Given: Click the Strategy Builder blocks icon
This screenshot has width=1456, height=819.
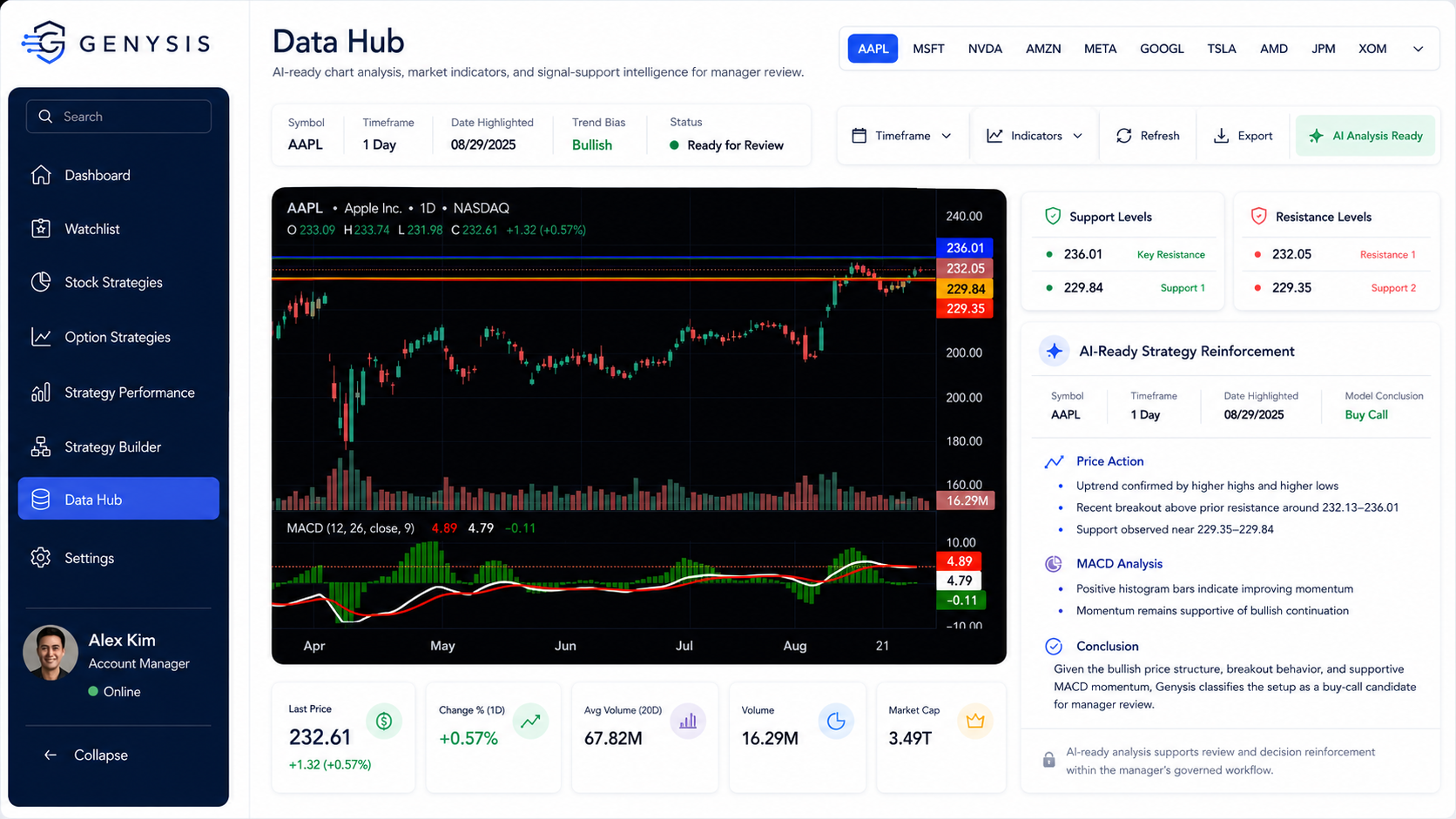Looking at the screenshot, I should pos(41,446).
